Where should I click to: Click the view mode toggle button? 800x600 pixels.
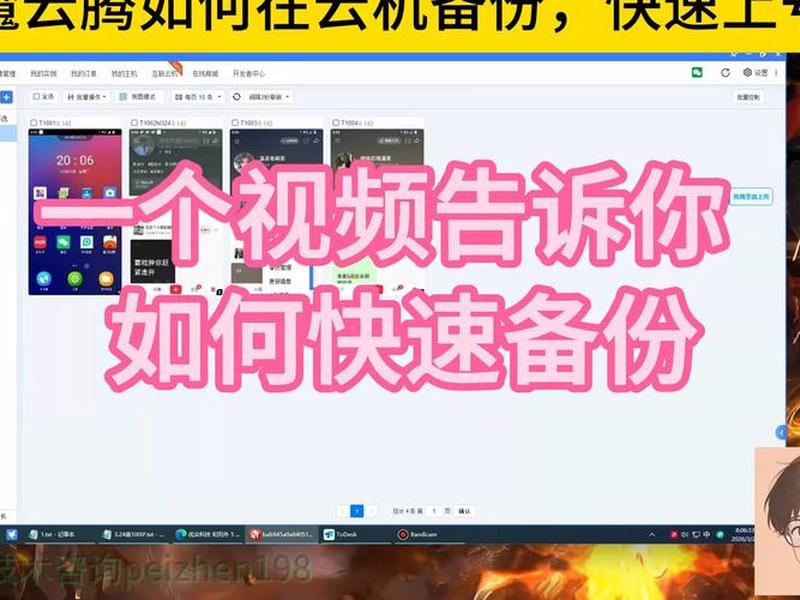click(x=138, y=96)
